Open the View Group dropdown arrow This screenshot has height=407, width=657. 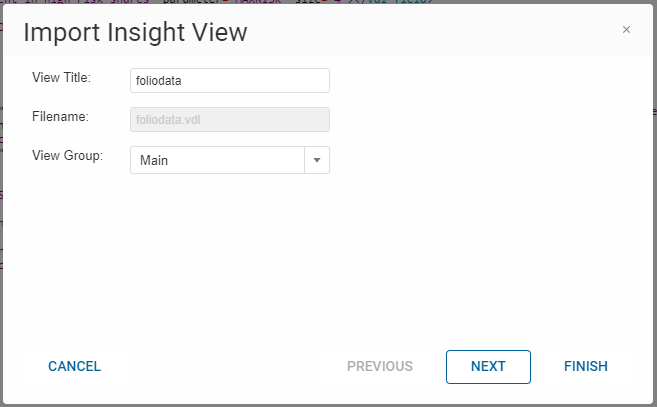tap(317, 160)
